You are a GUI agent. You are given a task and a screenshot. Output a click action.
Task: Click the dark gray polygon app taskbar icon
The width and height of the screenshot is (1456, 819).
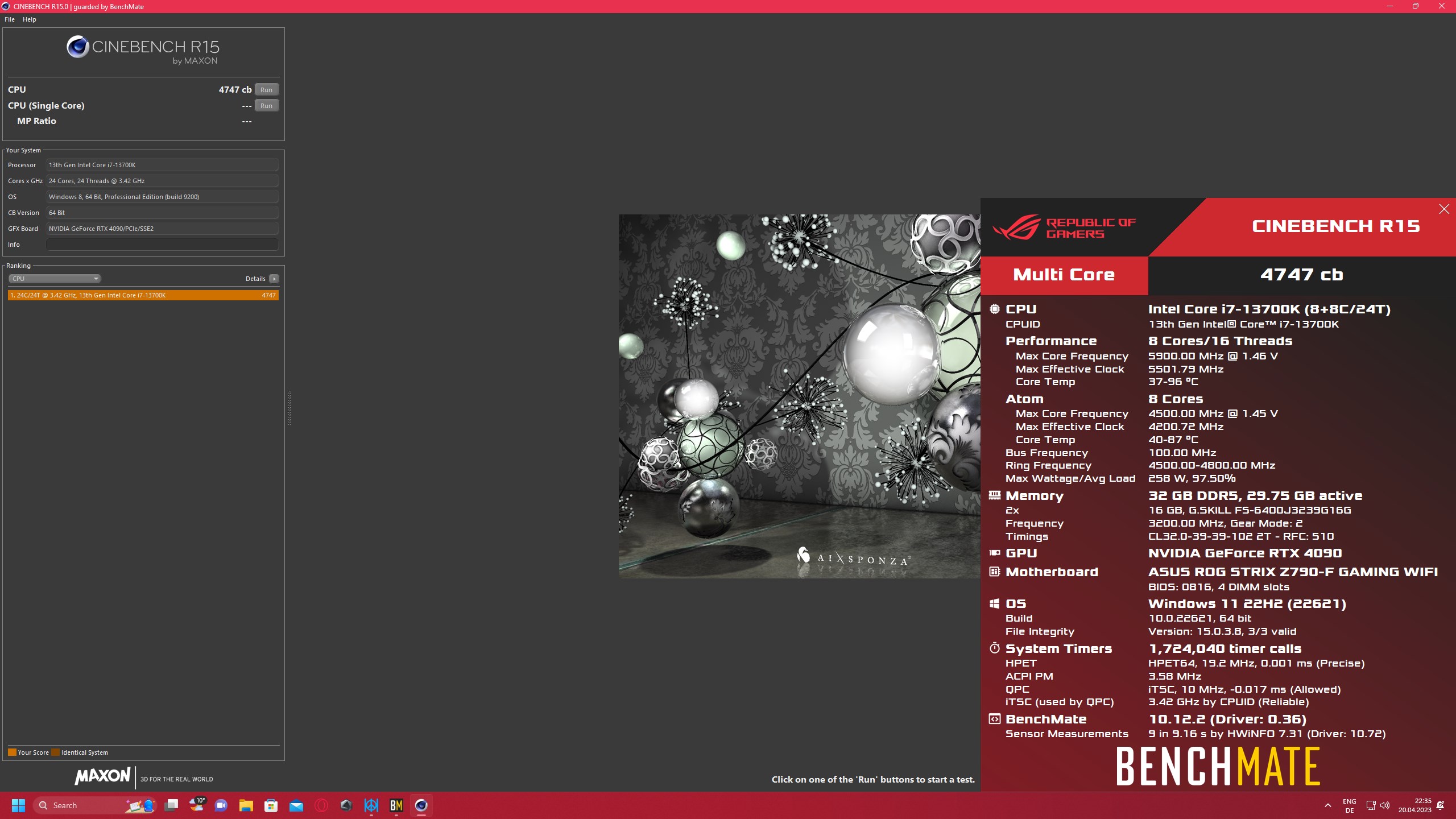[x=346, y=805]
